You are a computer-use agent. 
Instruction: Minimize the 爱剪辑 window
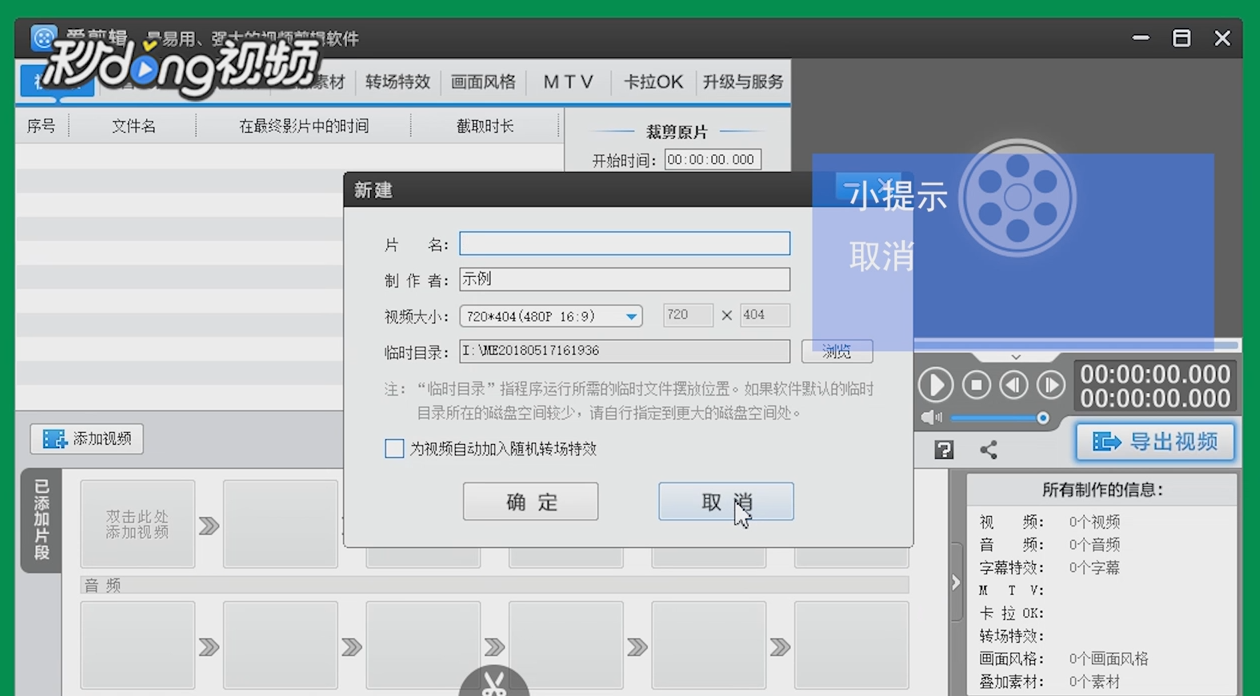coord(1141,39)
